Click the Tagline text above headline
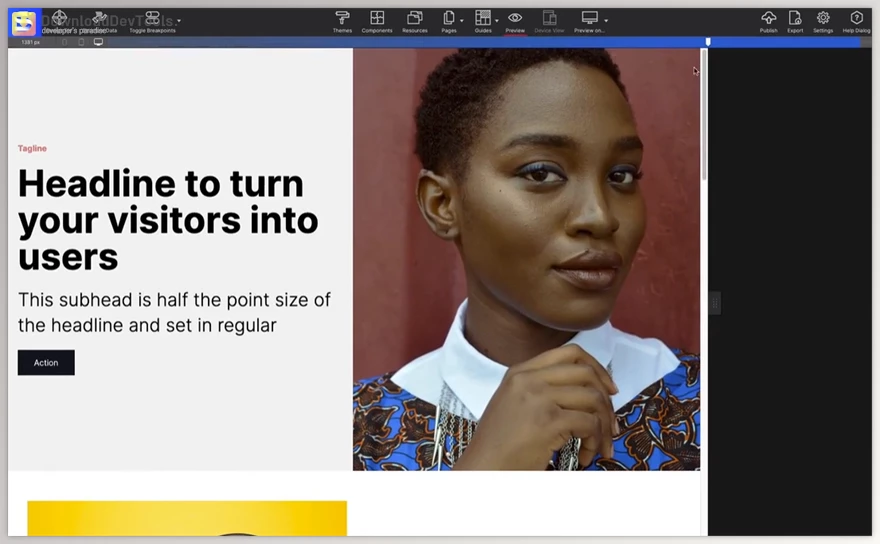880x544 pixels. [32, 149]
